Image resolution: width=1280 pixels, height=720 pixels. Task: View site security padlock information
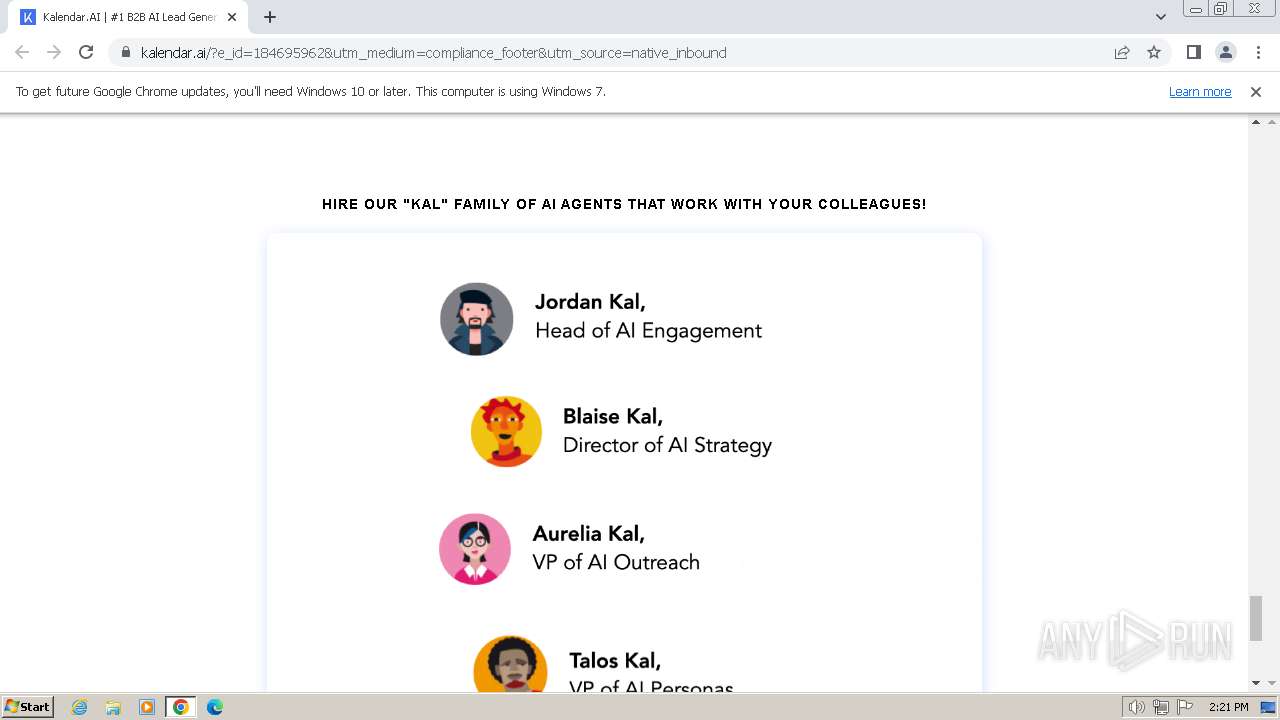[125, 53]
